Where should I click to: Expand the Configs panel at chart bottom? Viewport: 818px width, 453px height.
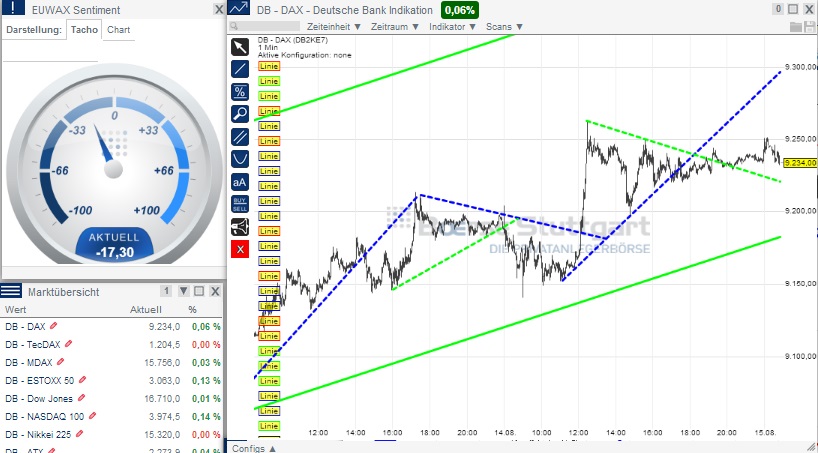[255, 448]
